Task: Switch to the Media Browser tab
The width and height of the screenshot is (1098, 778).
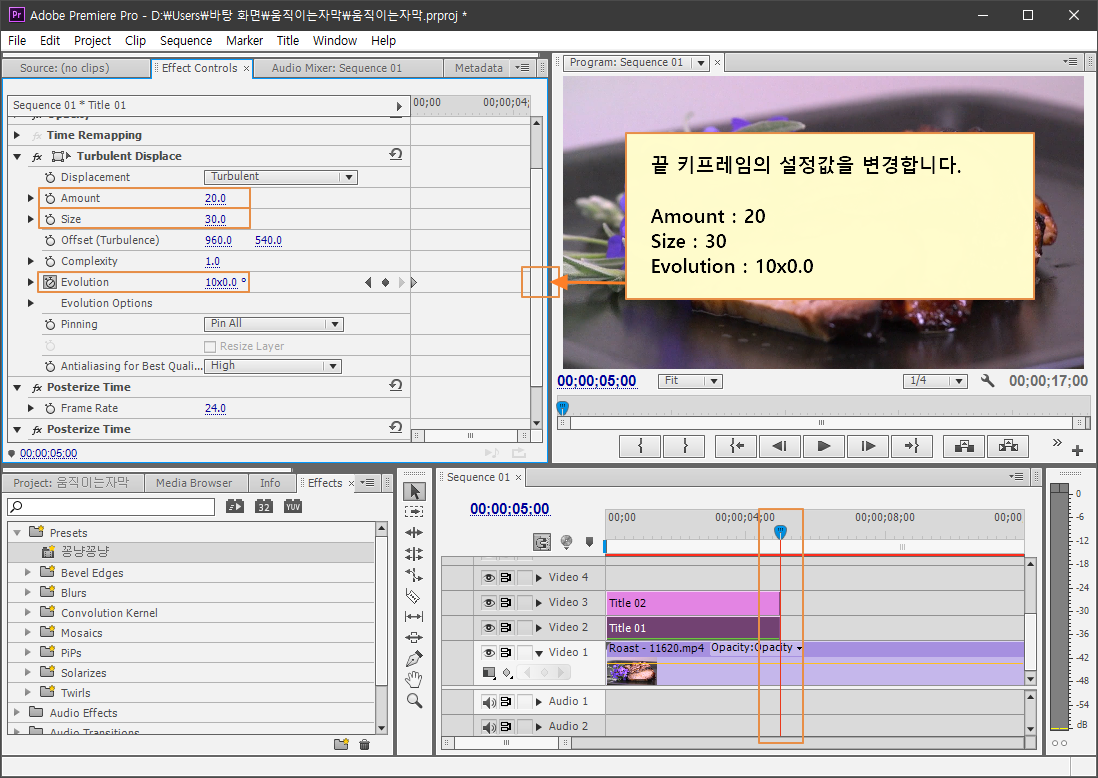Action: tap(194, 483)
